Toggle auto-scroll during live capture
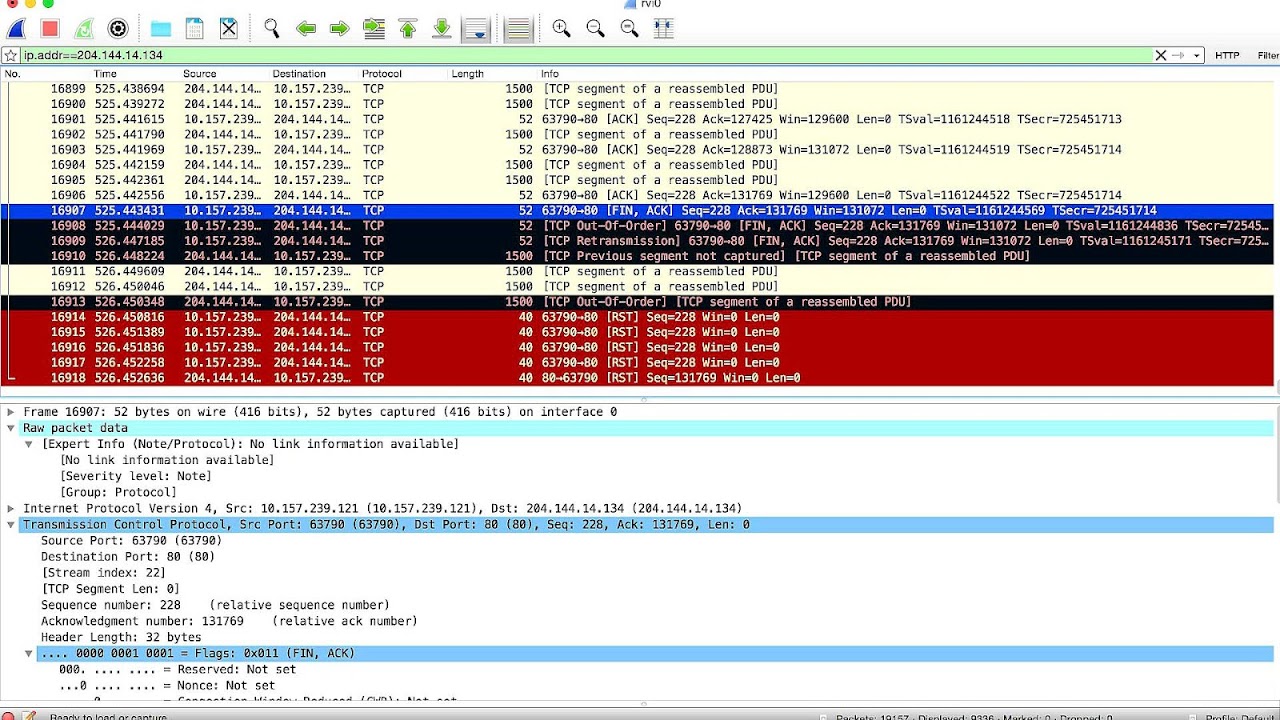The height and width of the screenshot is (720, 1280). click(477, 29)
